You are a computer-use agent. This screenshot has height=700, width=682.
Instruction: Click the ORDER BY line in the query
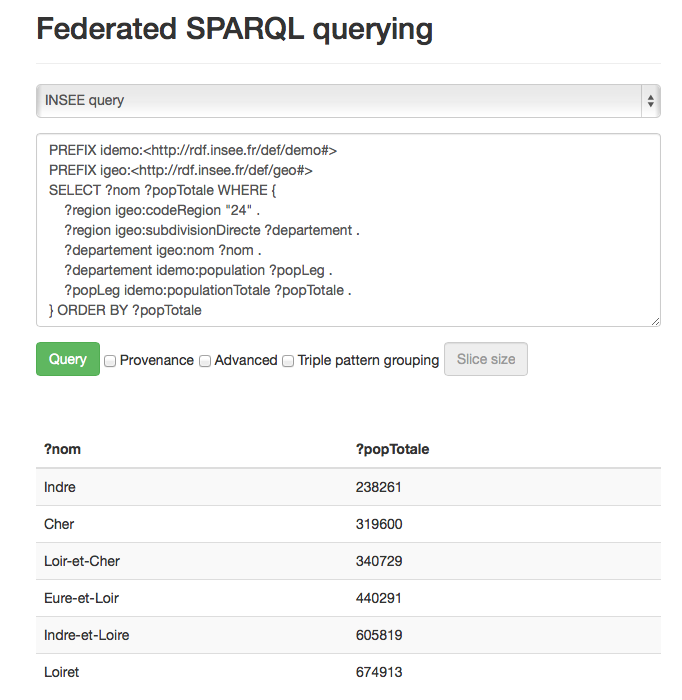click(x=125, y=310)
